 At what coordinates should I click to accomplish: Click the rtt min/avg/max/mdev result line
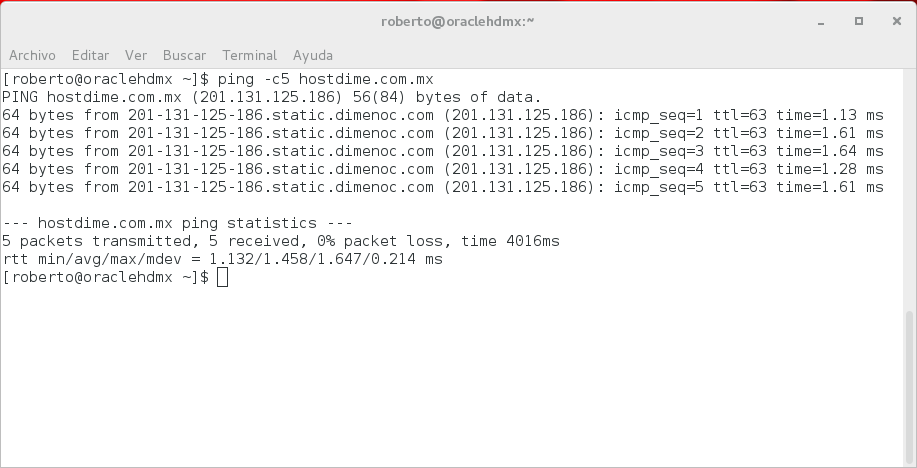[222, 259]
